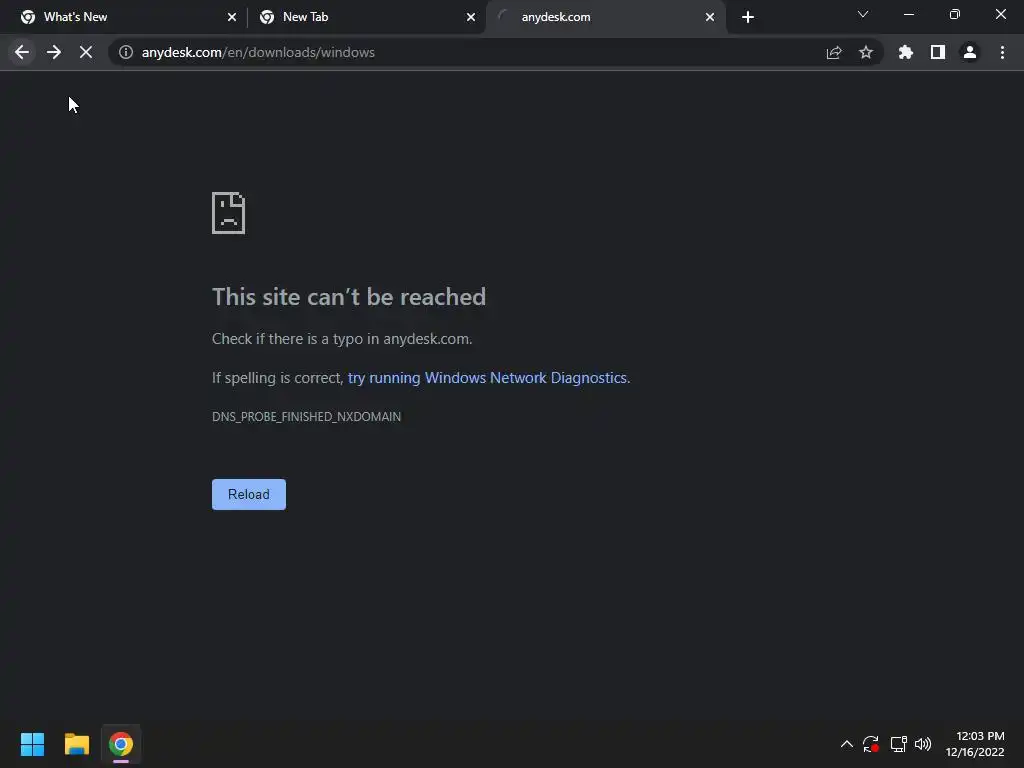Viewport: 1024px width, 768px height.
Task: Switch to the New Tab tab
Action: [x=366, y=17]
